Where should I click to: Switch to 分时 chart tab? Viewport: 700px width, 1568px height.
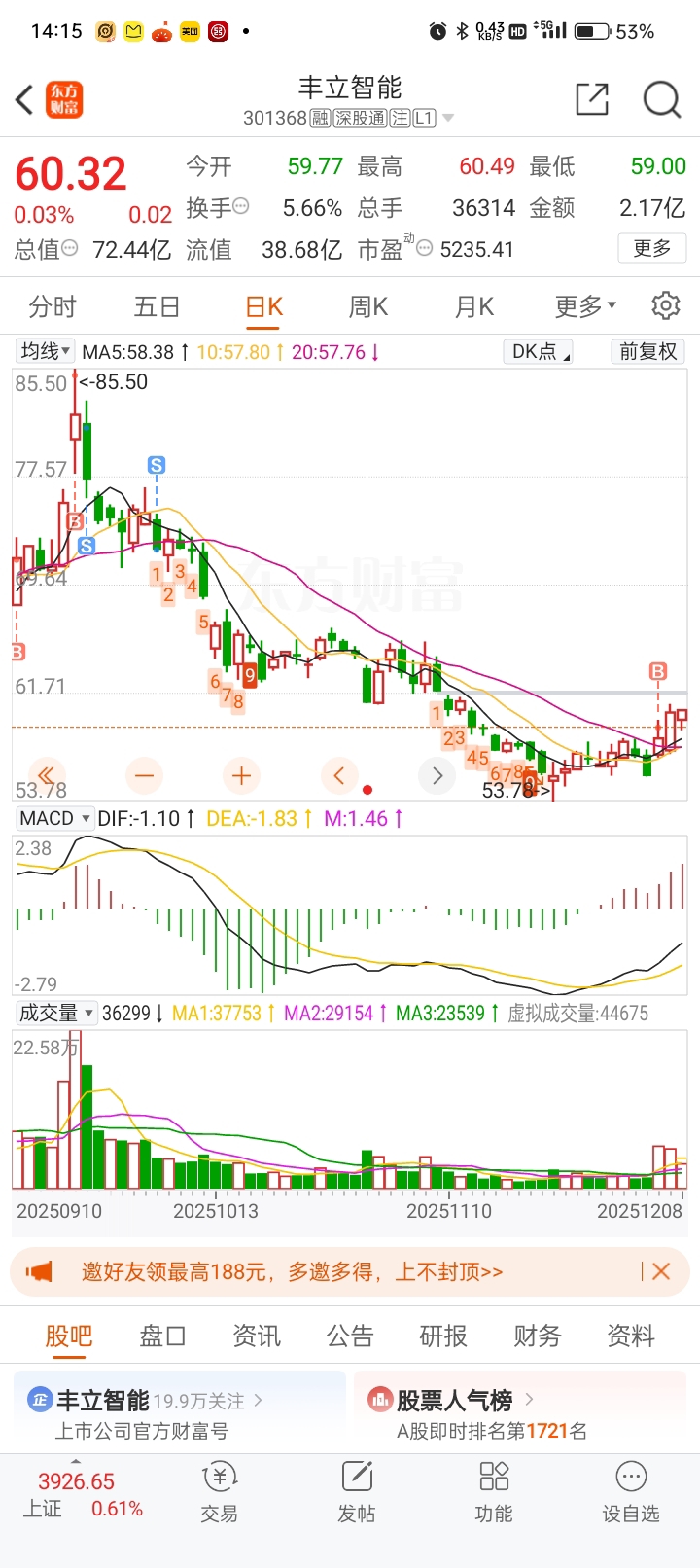click(x=52, y=307)
